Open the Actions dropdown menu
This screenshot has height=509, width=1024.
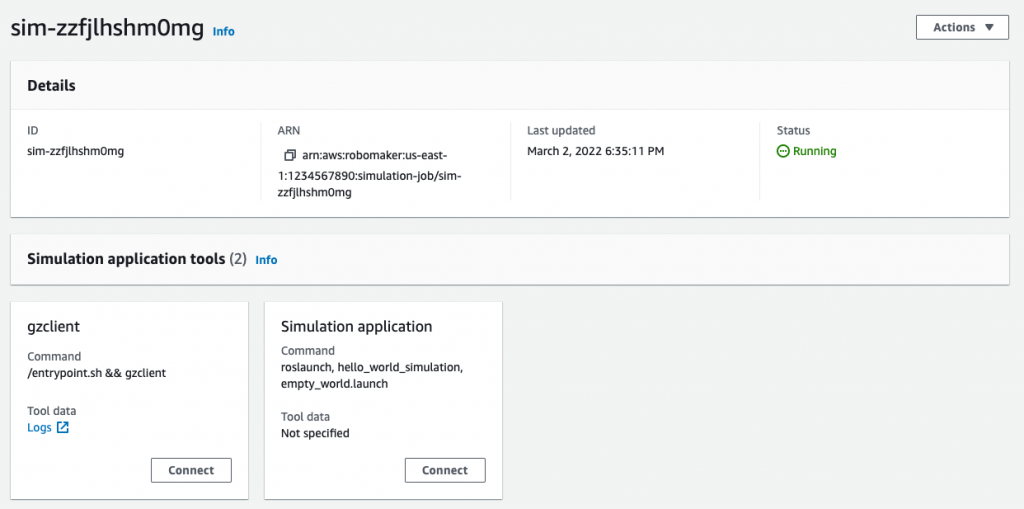click(962, 27)
